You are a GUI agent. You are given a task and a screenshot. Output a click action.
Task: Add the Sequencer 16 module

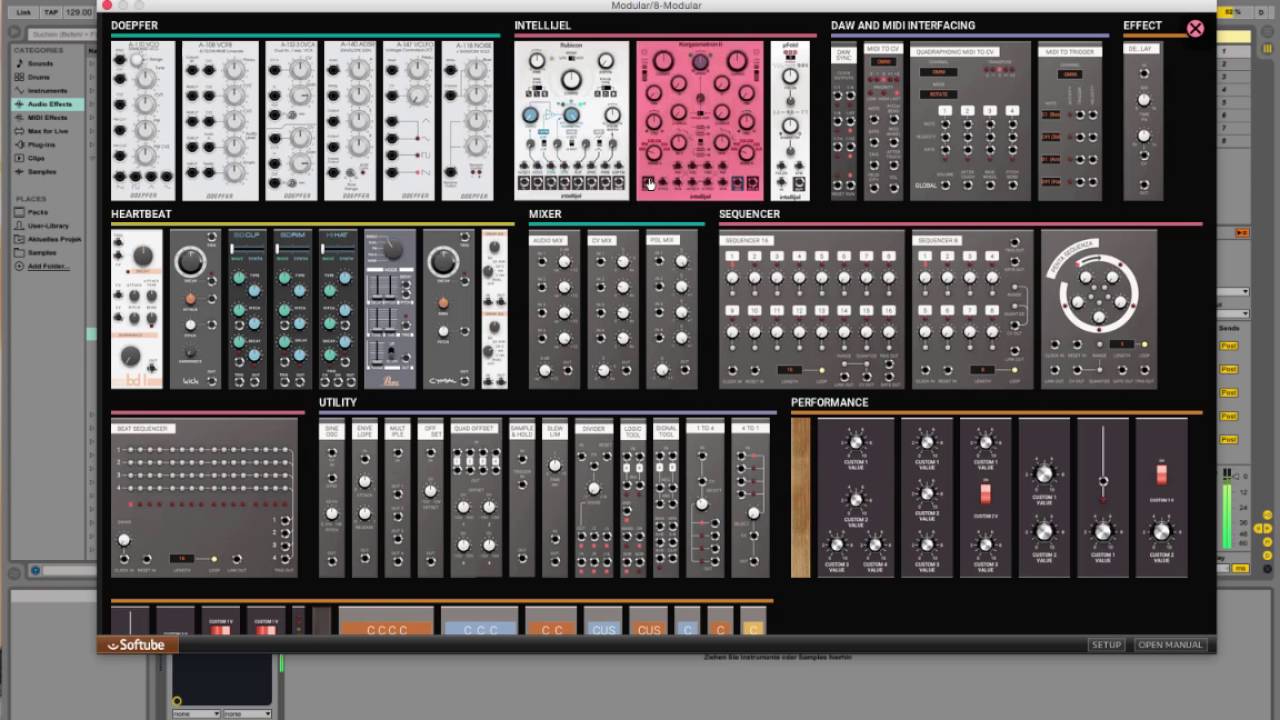tap(811, 309)
